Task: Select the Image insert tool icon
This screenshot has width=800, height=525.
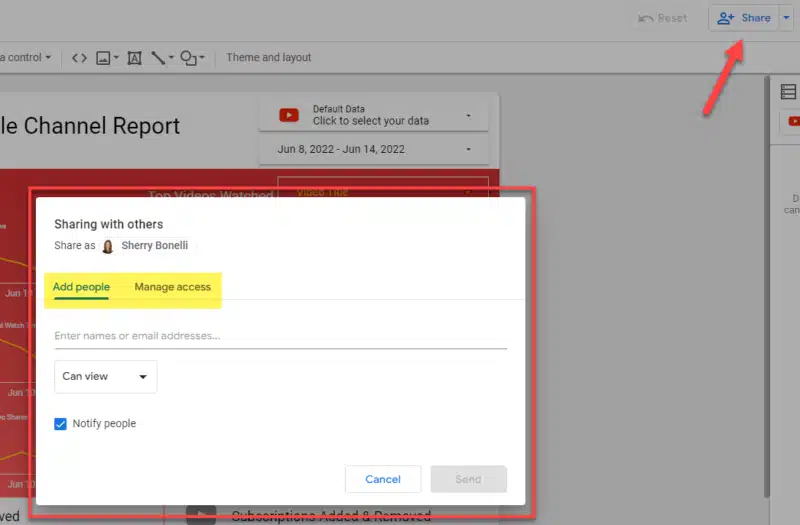Action: [x=103, y=58]
